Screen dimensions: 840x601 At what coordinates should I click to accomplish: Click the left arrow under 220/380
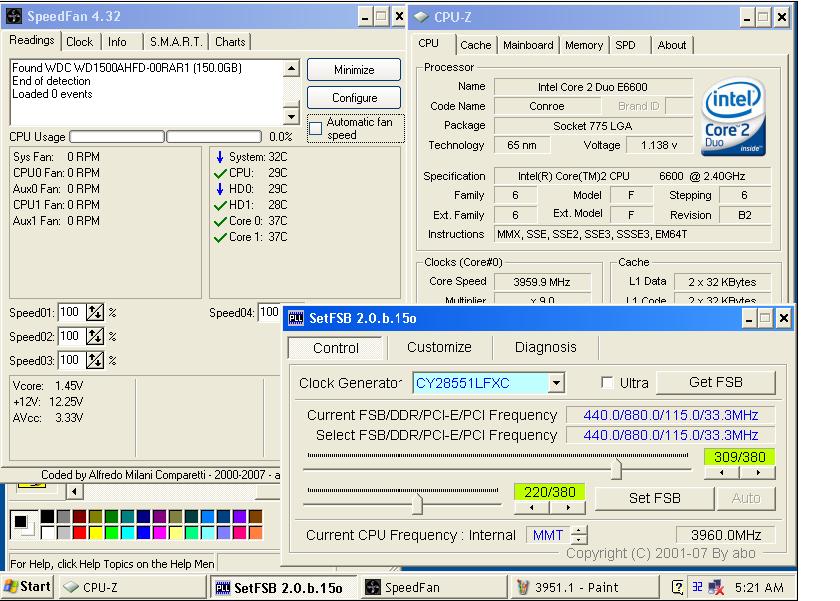pos(531,507)
